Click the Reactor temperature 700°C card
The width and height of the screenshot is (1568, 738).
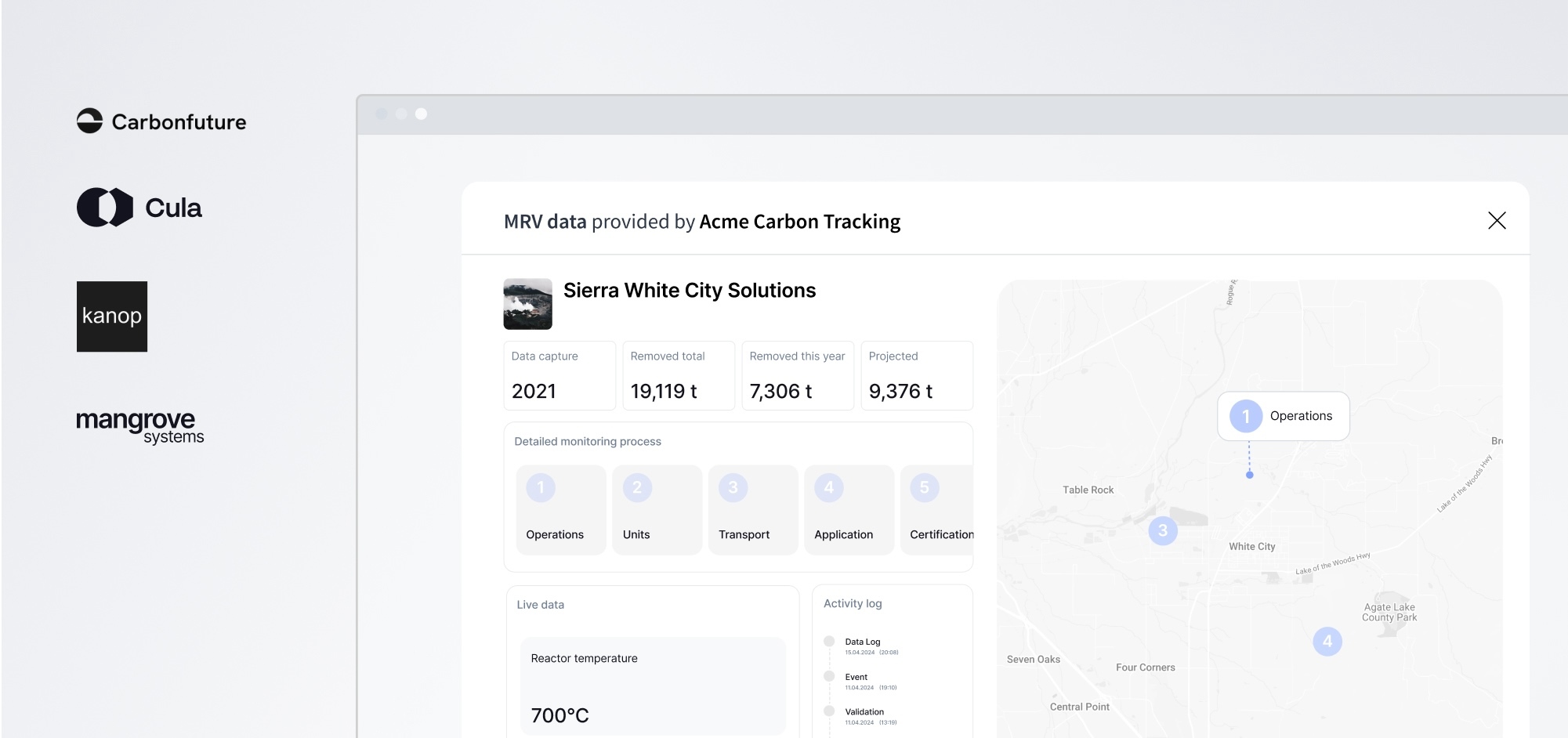pyautogui.click(x=653, y=686)
